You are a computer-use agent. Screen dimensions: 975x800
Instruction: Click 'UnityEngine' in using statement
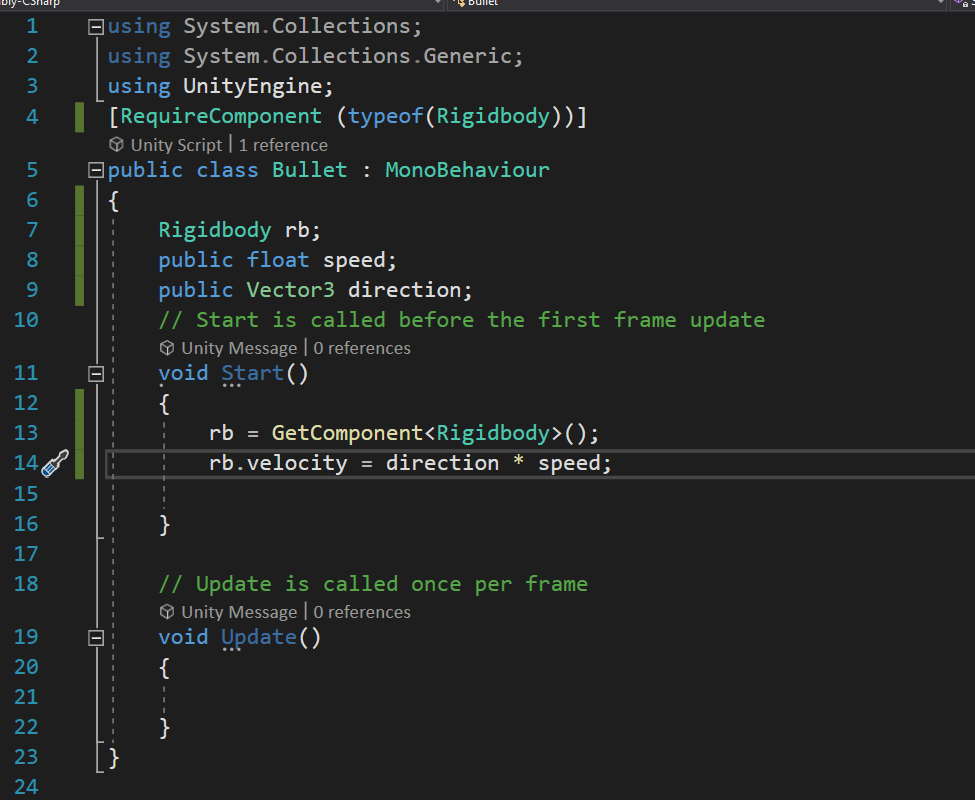click(x=252, y=86)
